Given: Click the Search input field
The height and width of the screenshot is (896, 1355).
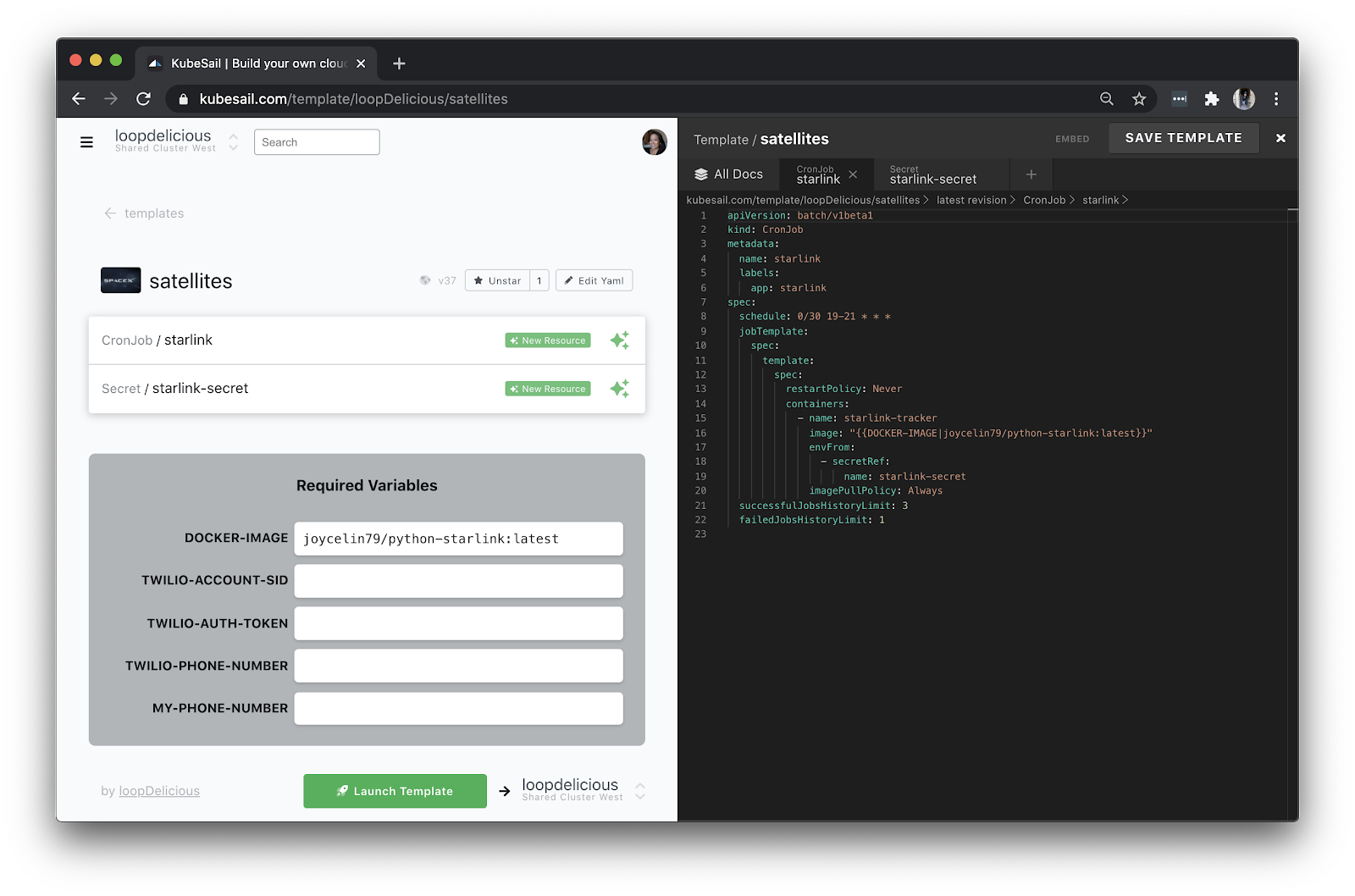Looking at the screenshot, I should 317,142.
